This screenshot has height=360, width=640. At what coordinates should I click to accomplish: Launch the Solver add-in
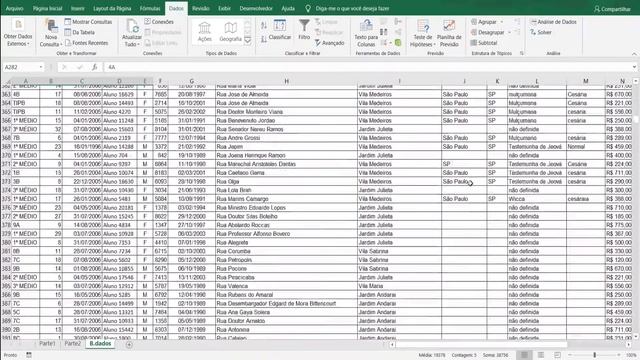(x=541, y=32)
